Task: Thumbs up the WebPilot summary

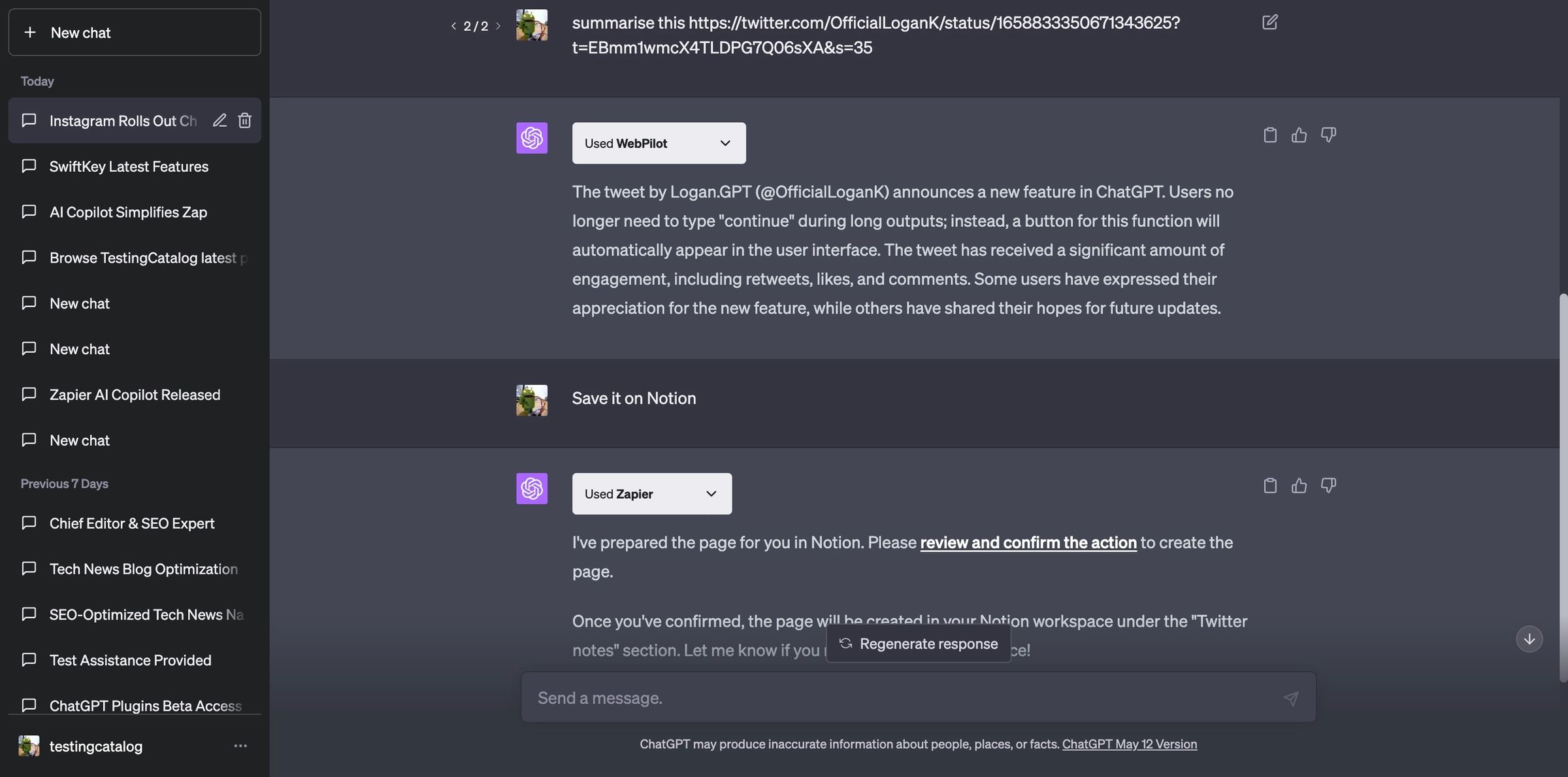Action: (1299, 134)
